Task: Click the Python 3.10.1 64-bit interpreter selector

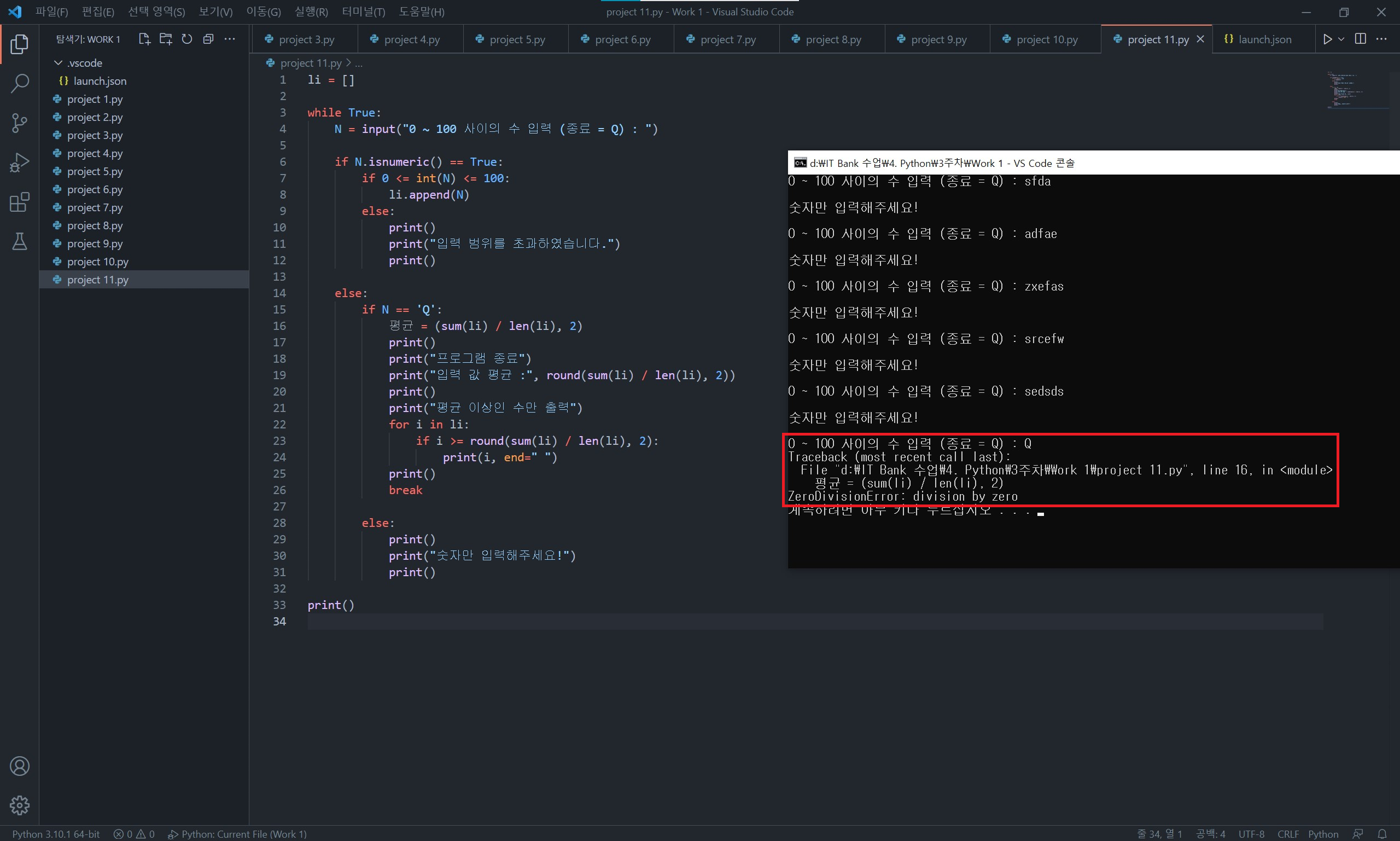Action: tap(56, 834)
